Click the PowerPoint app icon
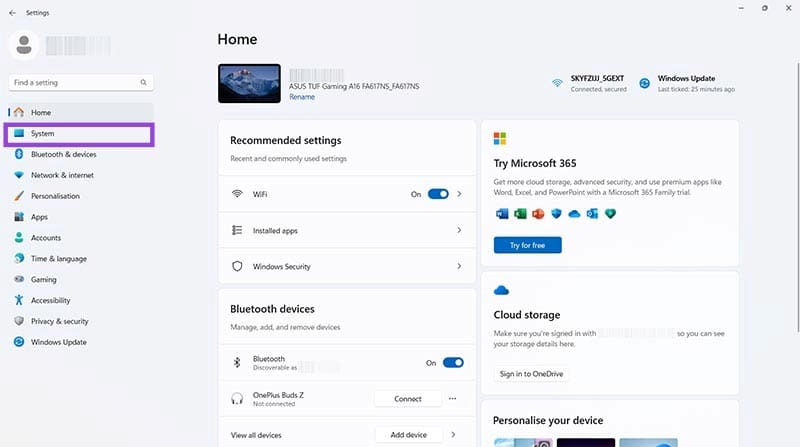The width and height of the screenshot is (800, 447). pos(538,214)
